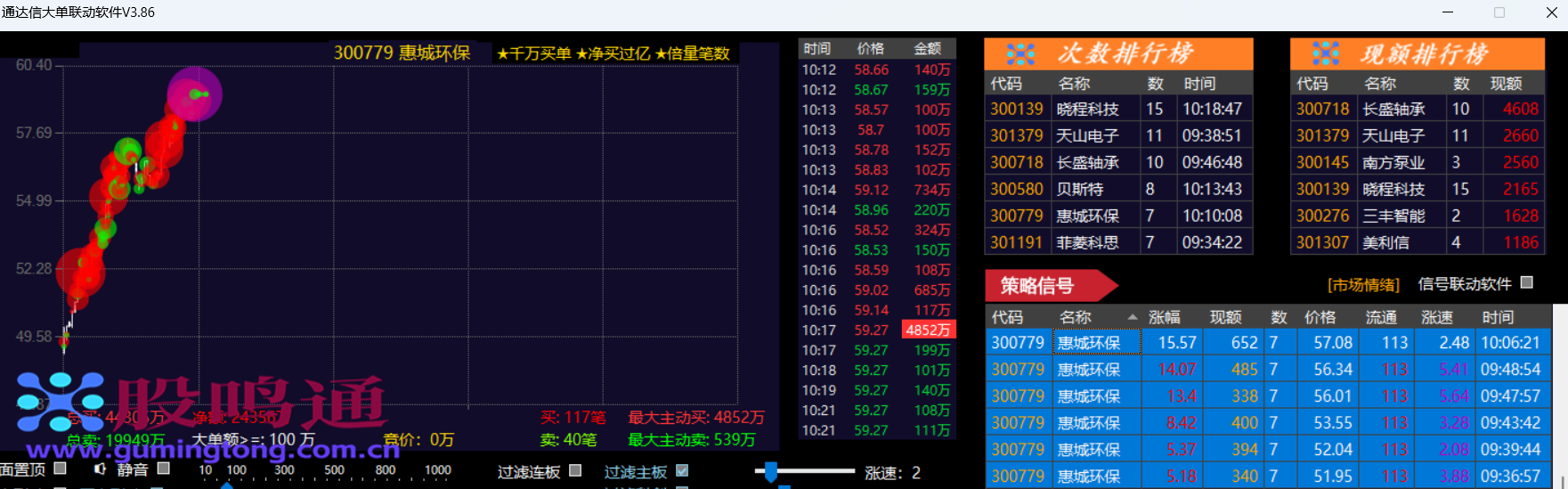
Task: Click the speaker icon next to 静音
Action: pos(101,469)
